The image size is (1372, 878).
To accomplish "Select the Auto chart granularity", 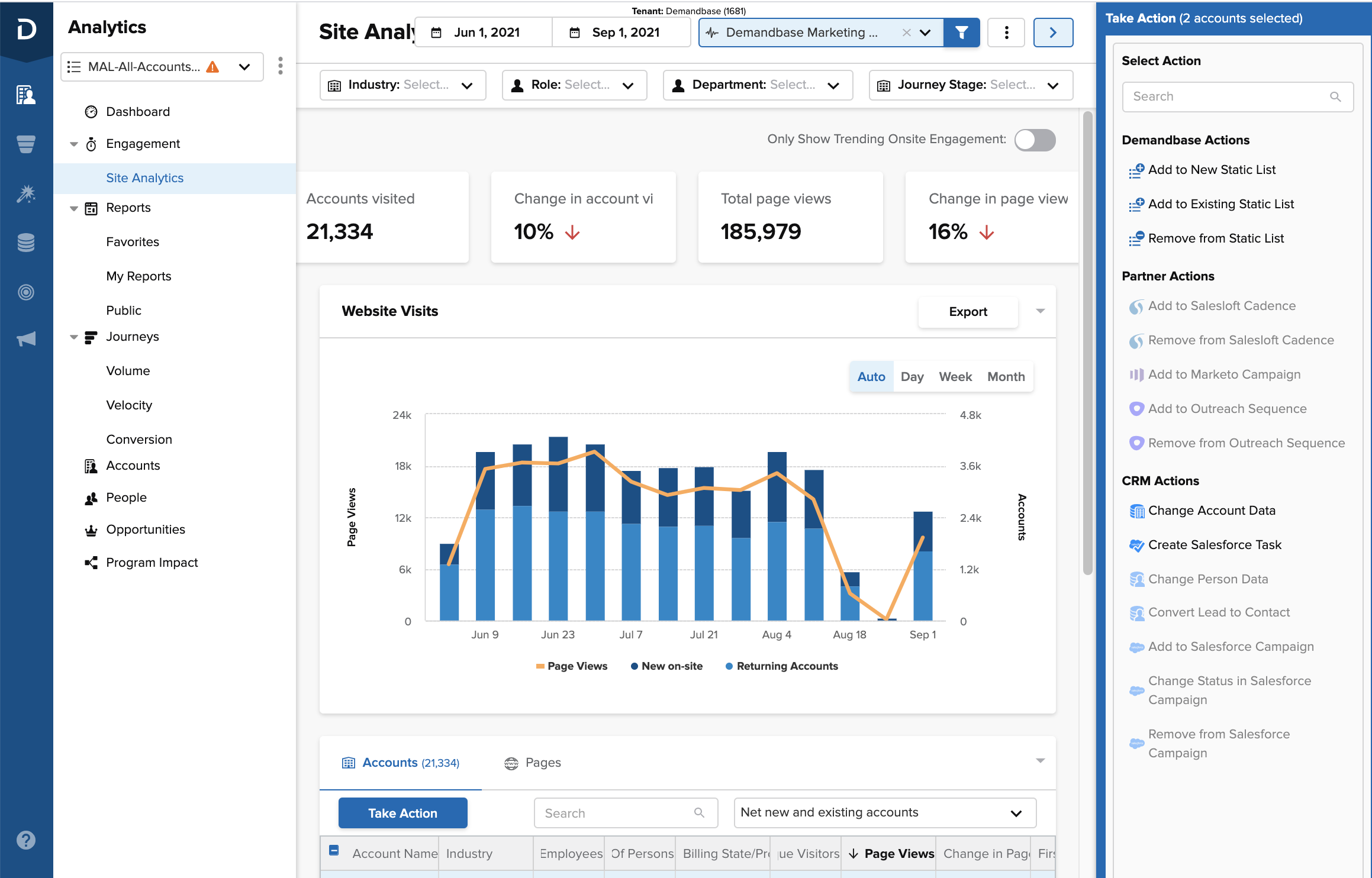I will point(871,377).
